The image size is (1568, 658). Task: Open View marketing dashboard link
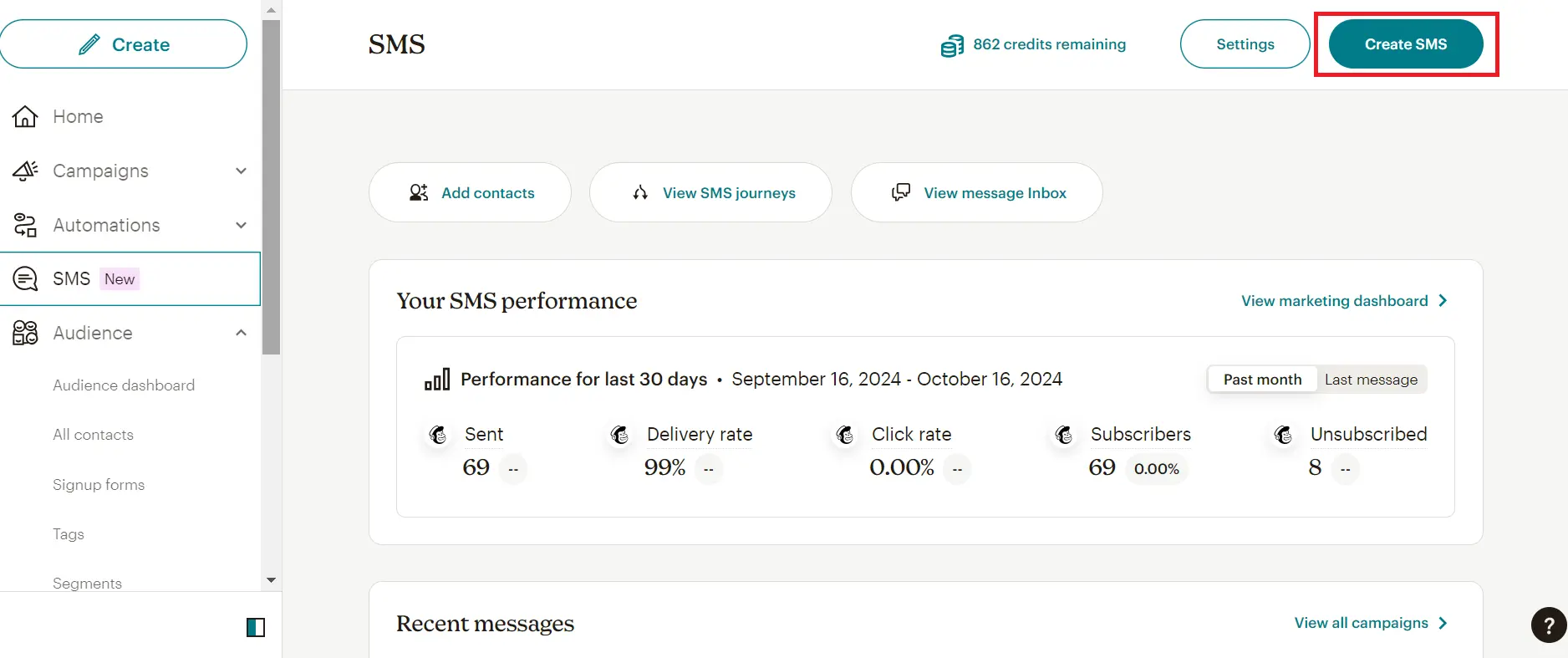tap(1344, 301)
